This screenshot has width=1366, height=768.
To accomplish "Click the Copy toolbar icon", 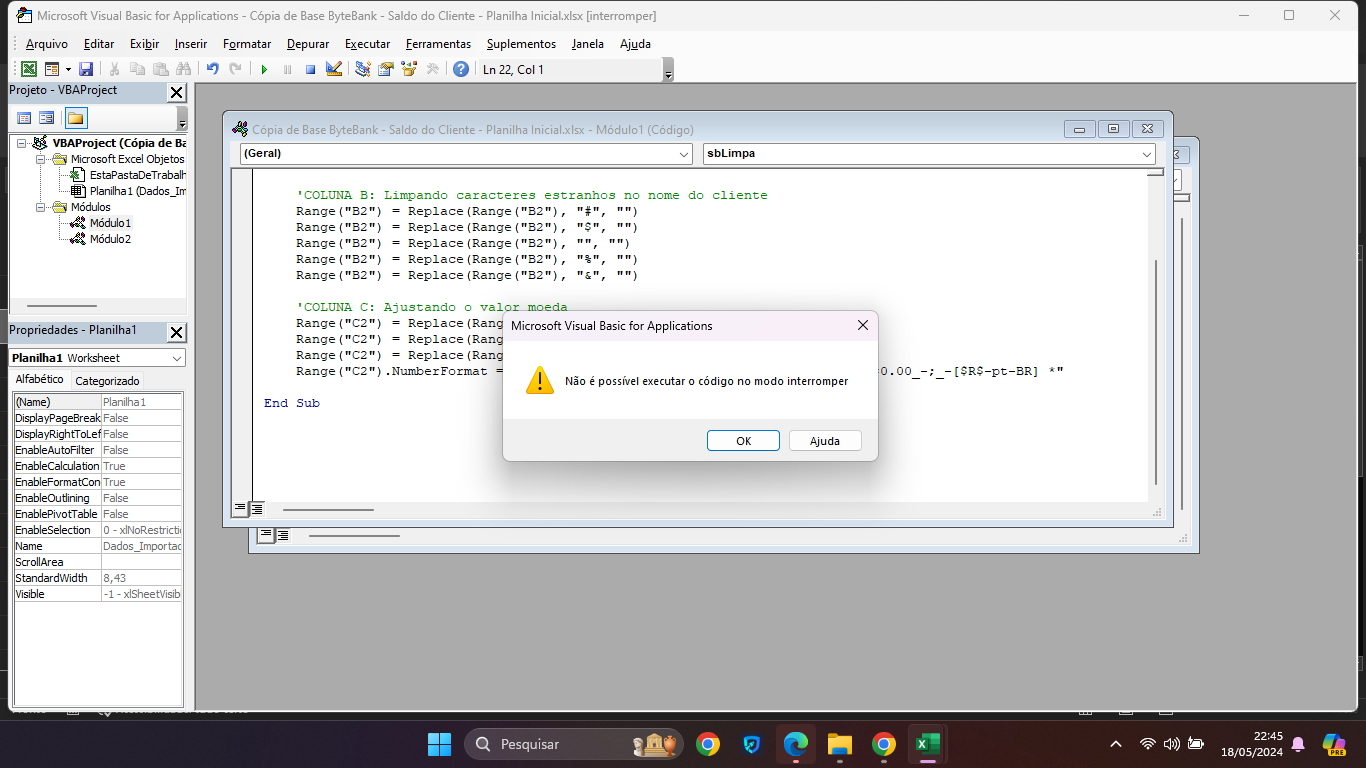I will 137,69.
